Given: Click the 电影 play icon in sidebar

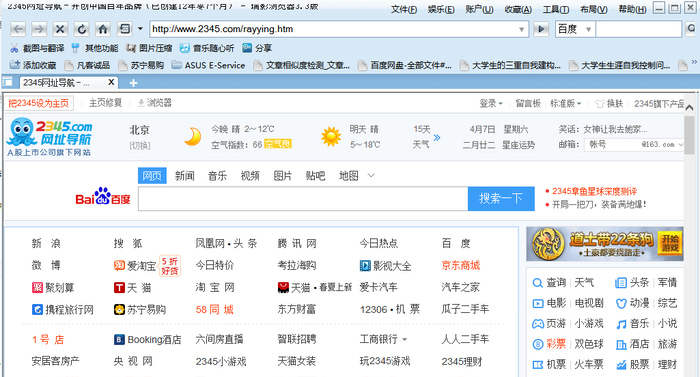Looking at the screenshot, I should click(x=538, y=304).
